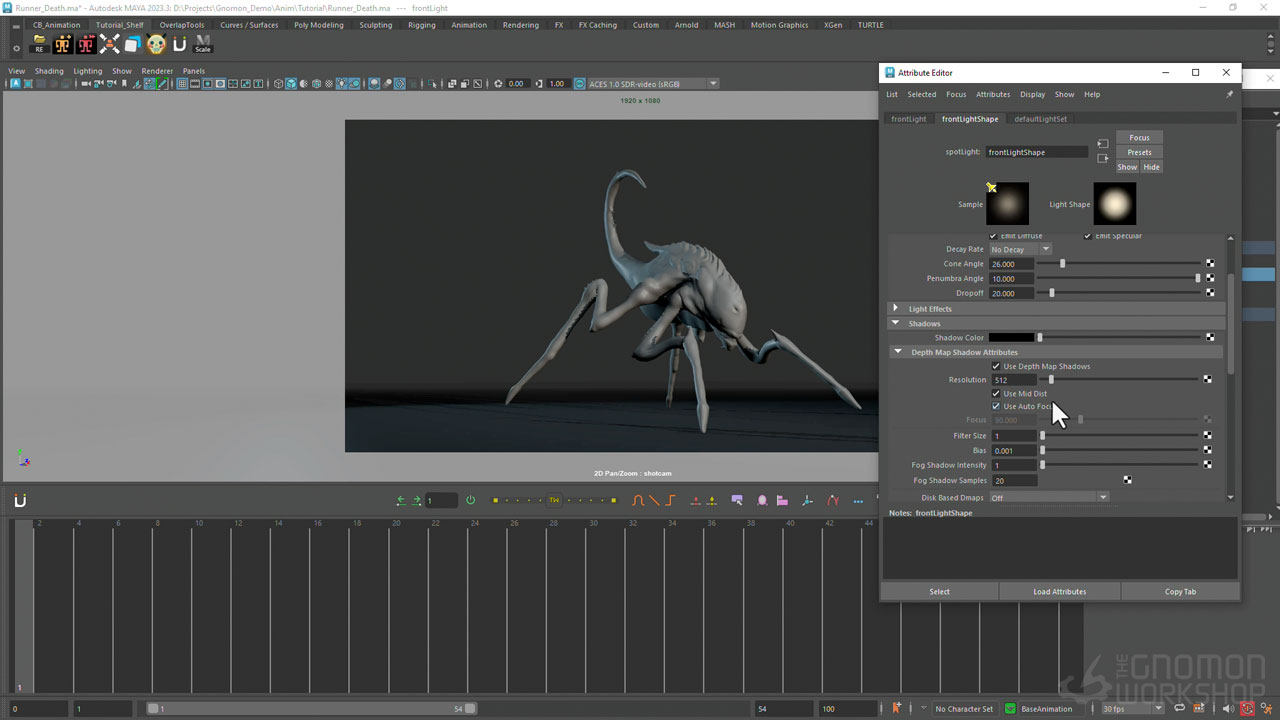Toggle the Use Auto Focus checkbox

995,406
